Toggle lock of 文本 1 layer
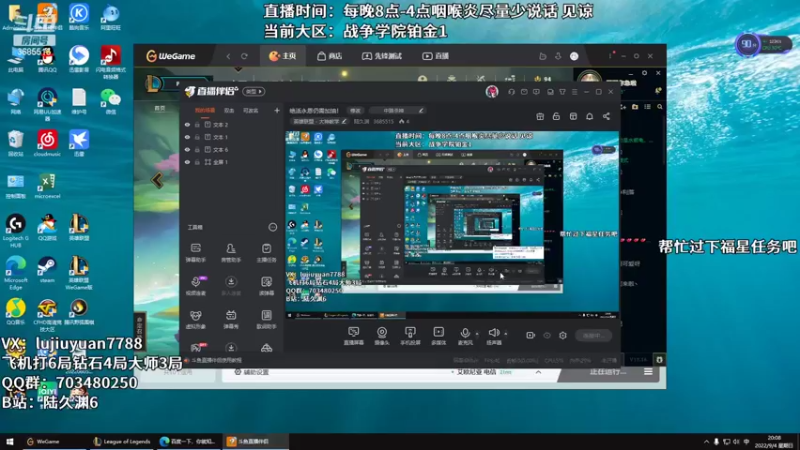Viewport: 800px width, 450px height. 197,137
